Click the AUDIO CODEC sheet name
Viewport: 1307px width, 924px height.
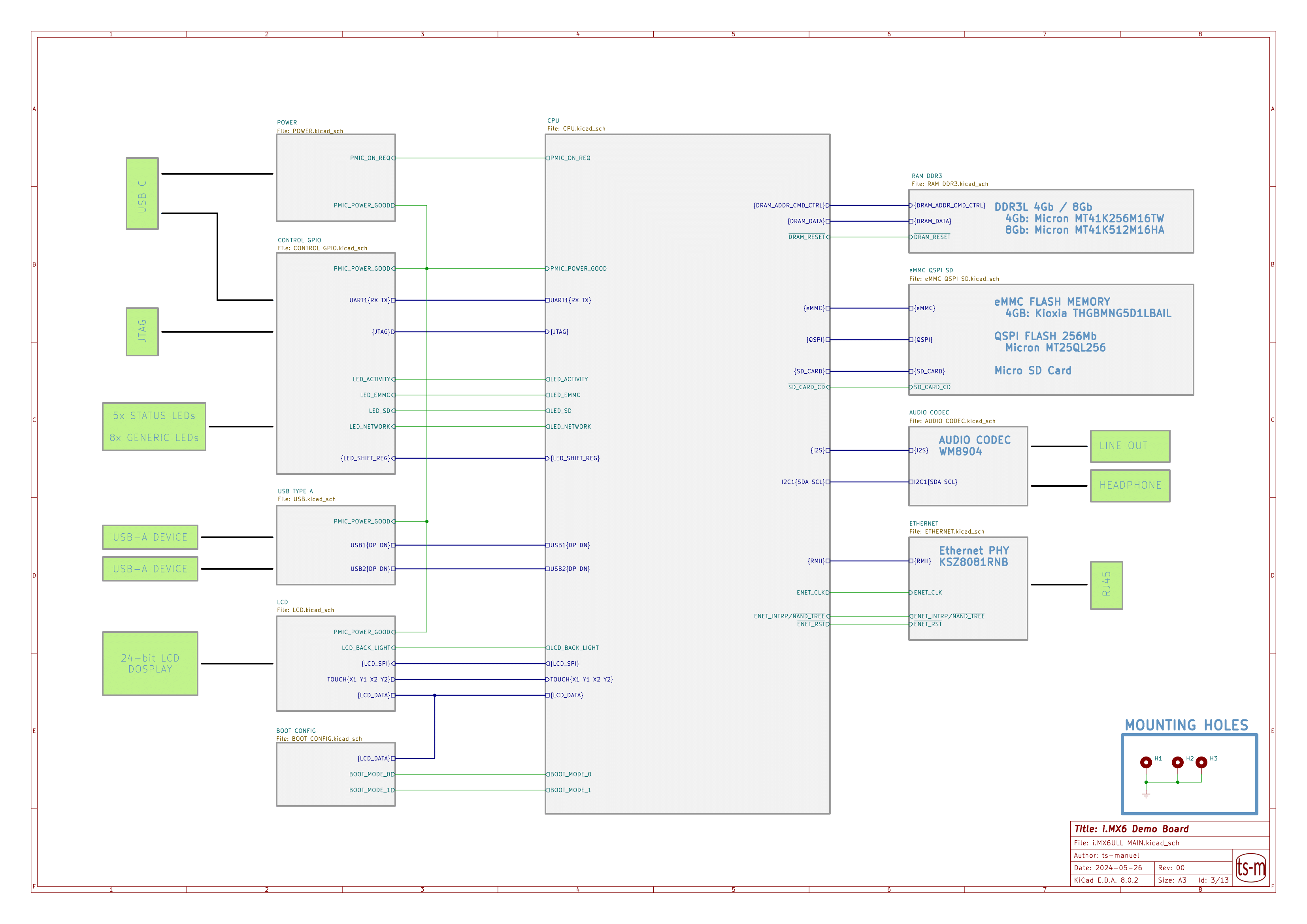[x=929, y=412]
